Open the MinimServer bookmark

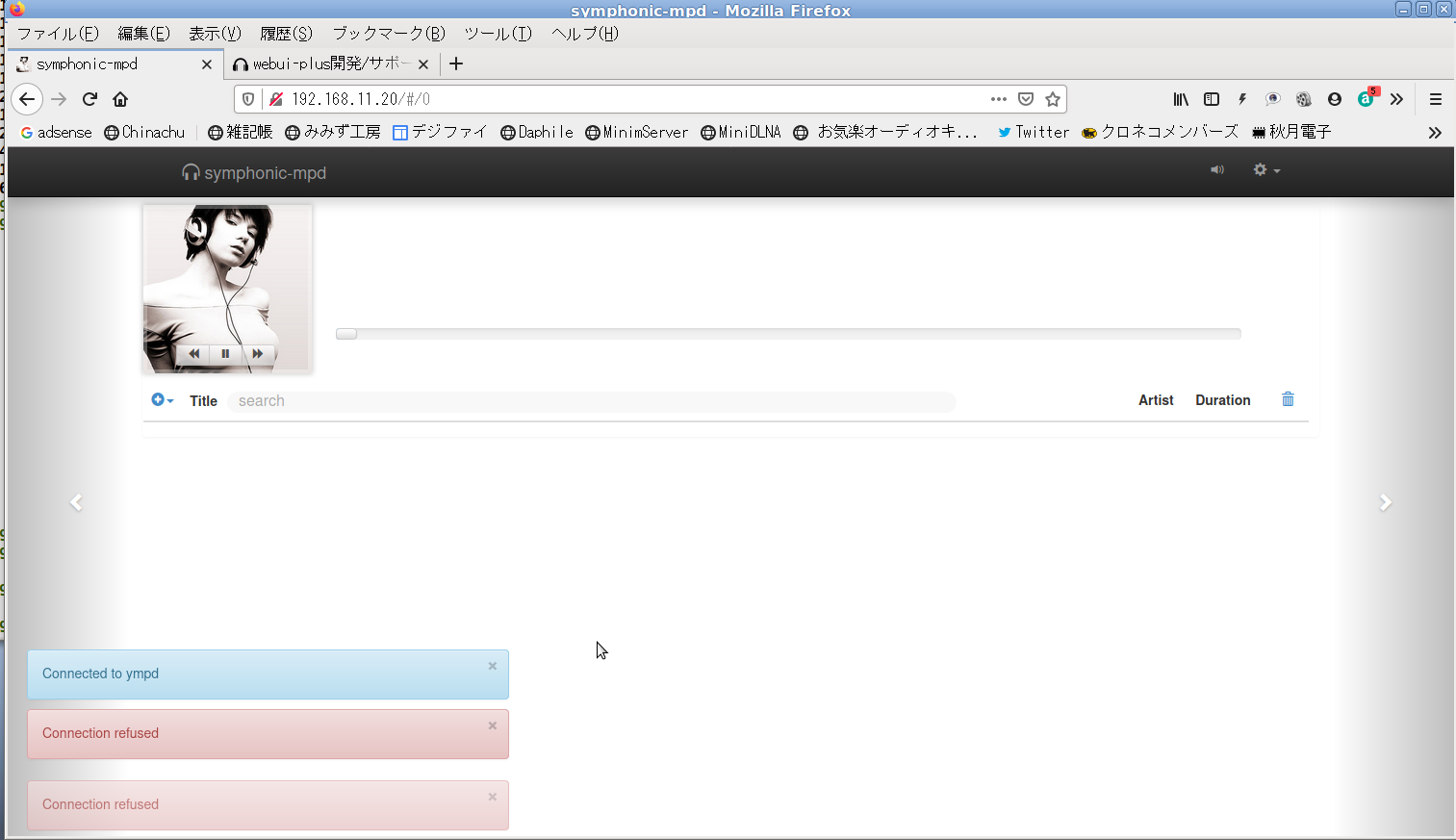click(x=636, y=133)
